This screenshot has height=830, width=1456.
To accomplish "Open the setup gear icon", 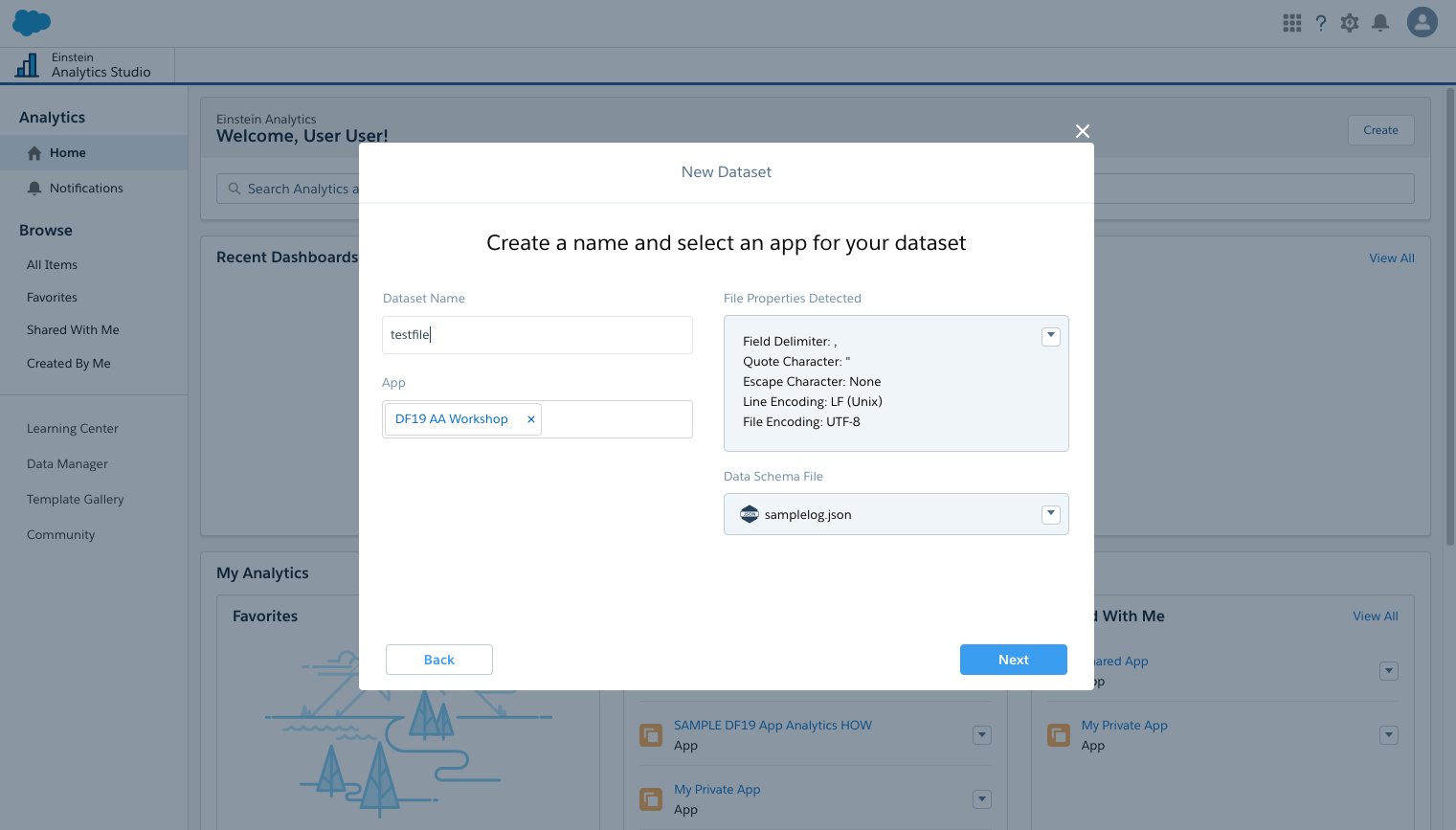I will (x=1350, y=23).
